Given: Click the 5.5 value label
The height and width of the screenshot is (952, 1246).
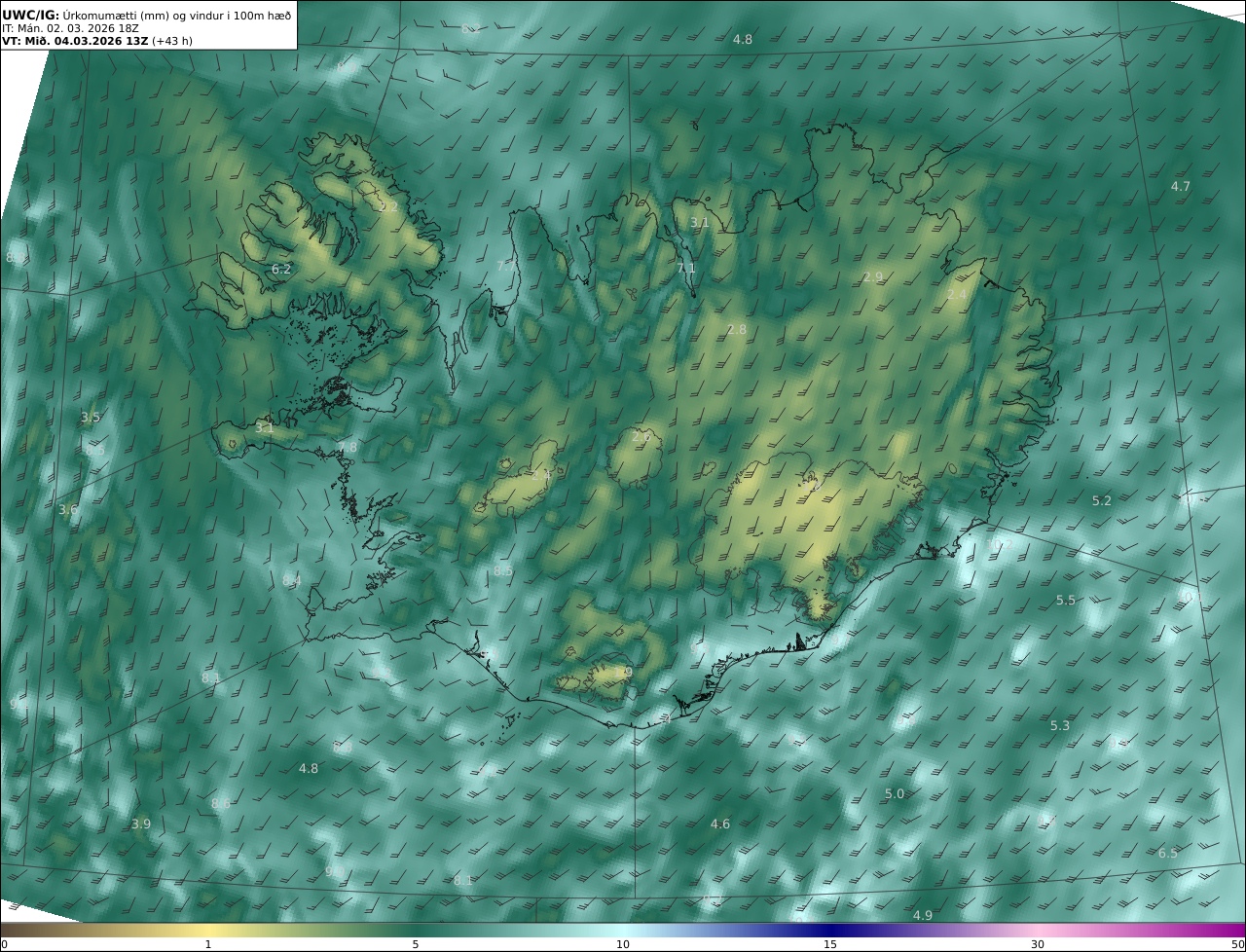Looking at the screenshot, I should (1066, 601).
